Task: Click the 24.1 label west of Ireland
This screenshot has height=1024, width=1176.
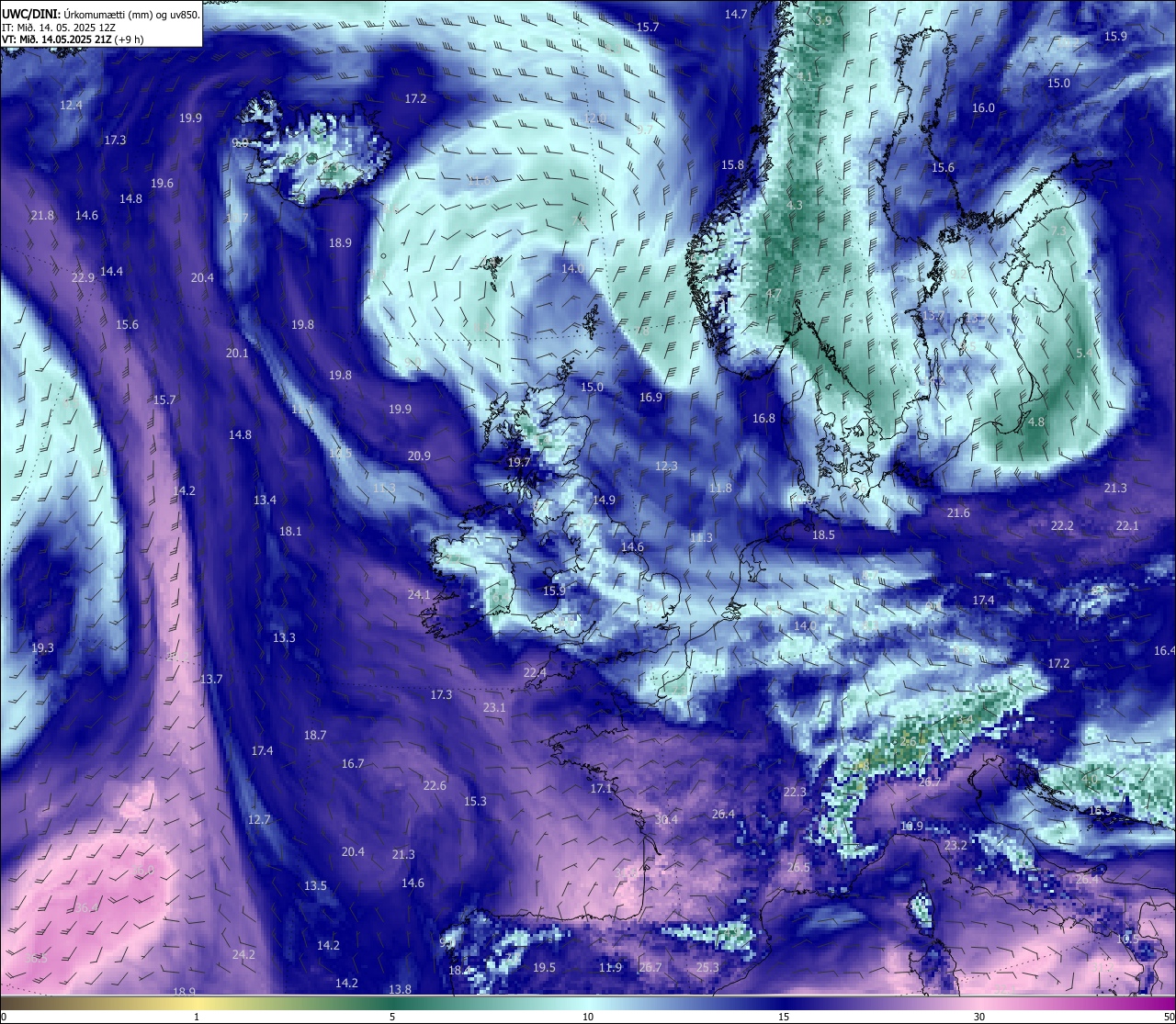Action: 419,595
